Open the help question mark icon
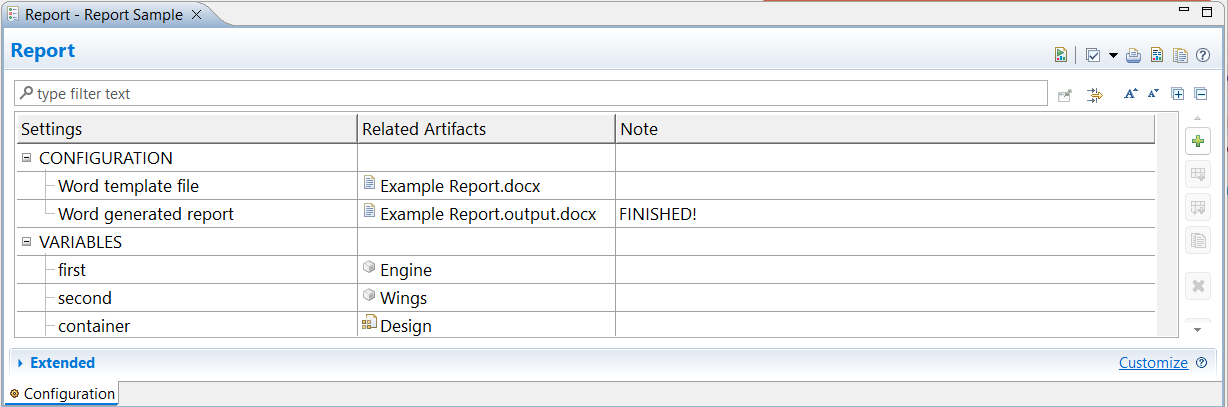This screenshot has width=1228, height=407. tap(1203, 55)
